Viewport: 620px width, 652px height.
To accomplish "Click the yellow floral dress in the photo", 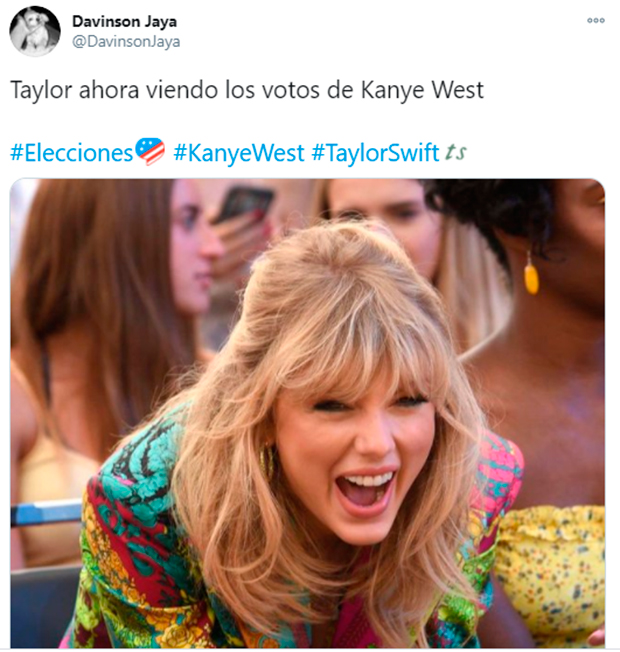I will point(551,574).
